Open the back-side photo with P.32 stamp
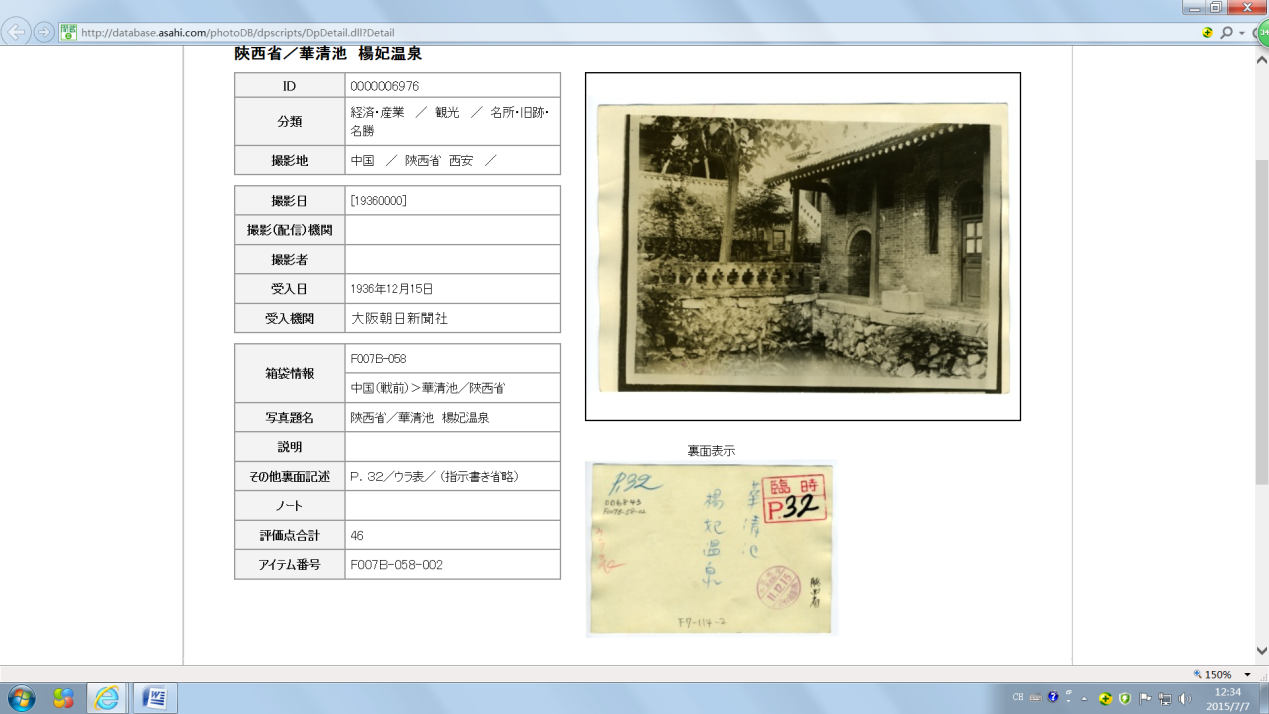 click(x=710, y=548)
